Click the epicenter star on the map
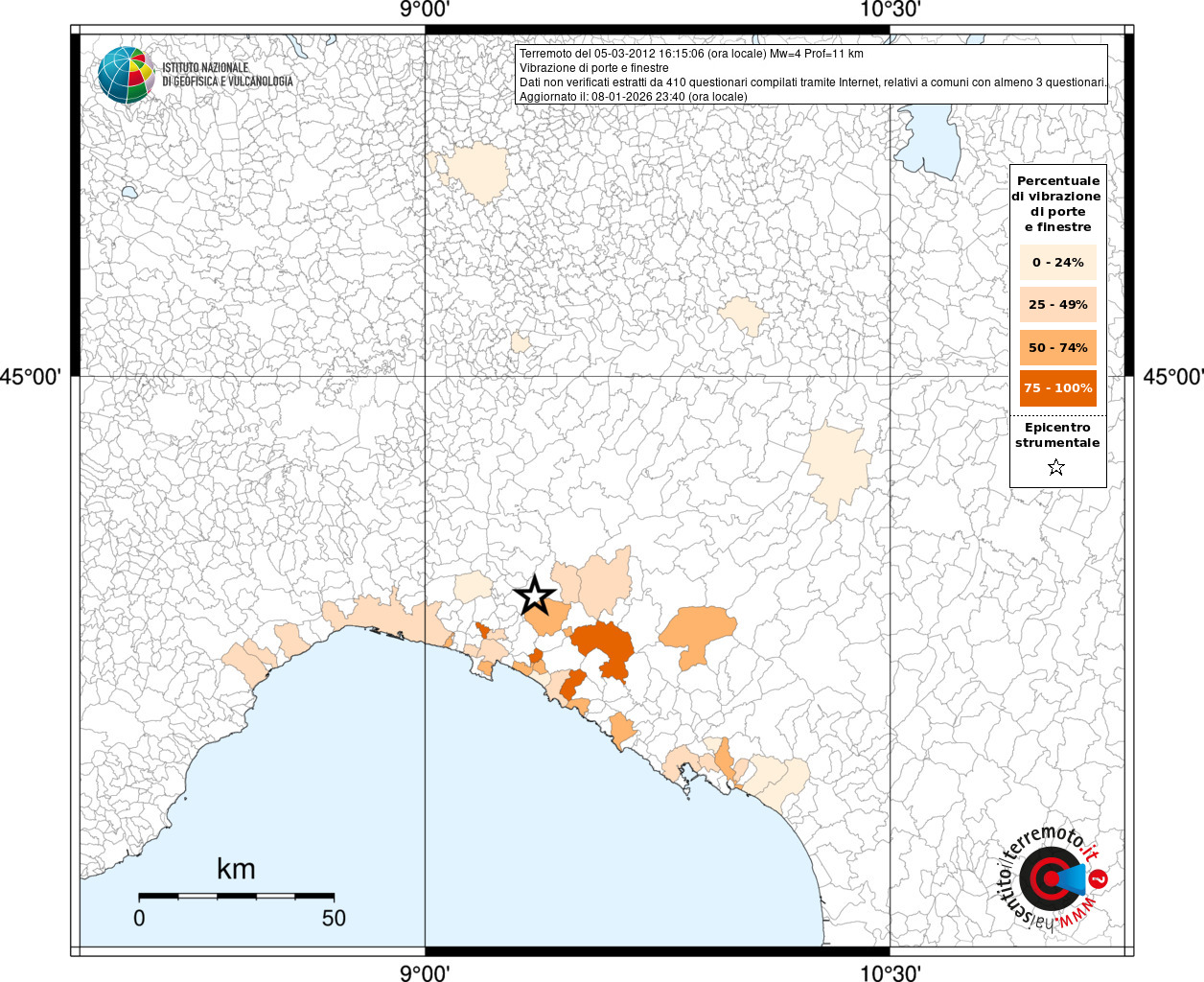This screenshot has height=982, width=1204. [535, 596]
